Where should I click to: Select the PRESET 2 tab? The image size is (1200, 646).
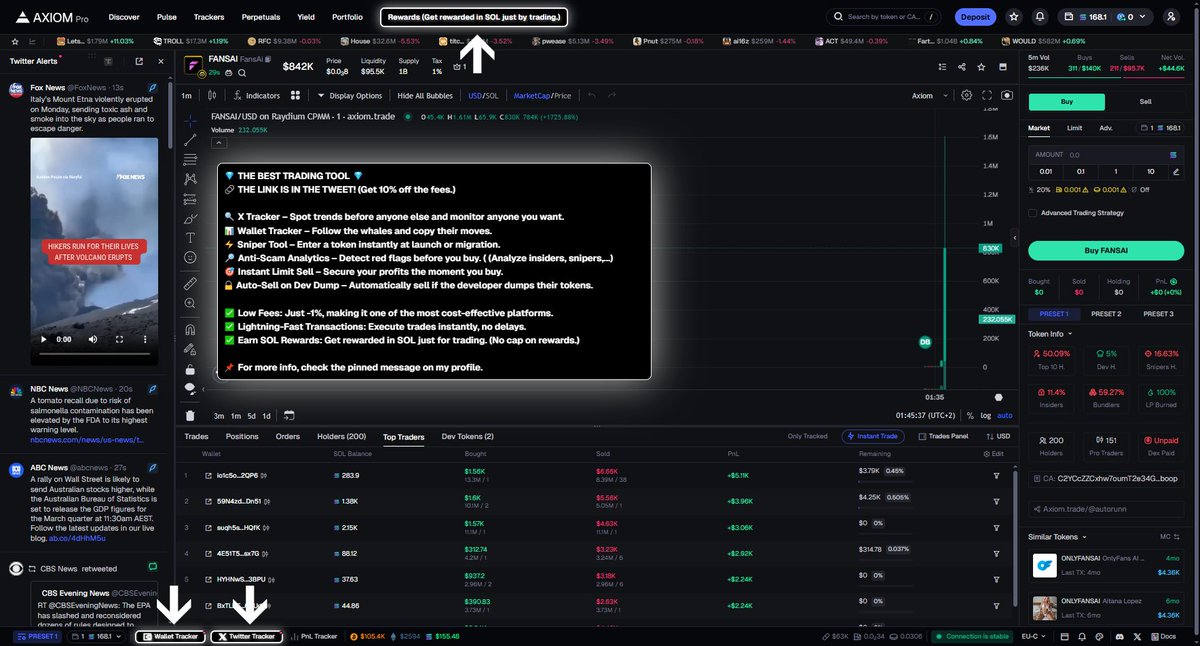point(1105,314)
